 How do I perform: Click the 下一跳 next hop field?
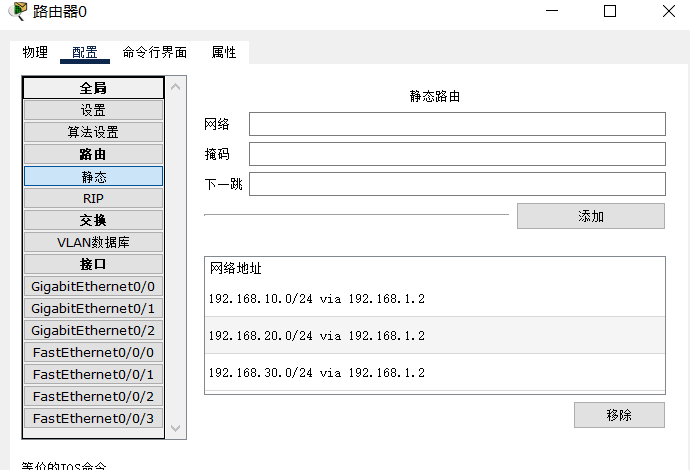click(x=457, y=184)
